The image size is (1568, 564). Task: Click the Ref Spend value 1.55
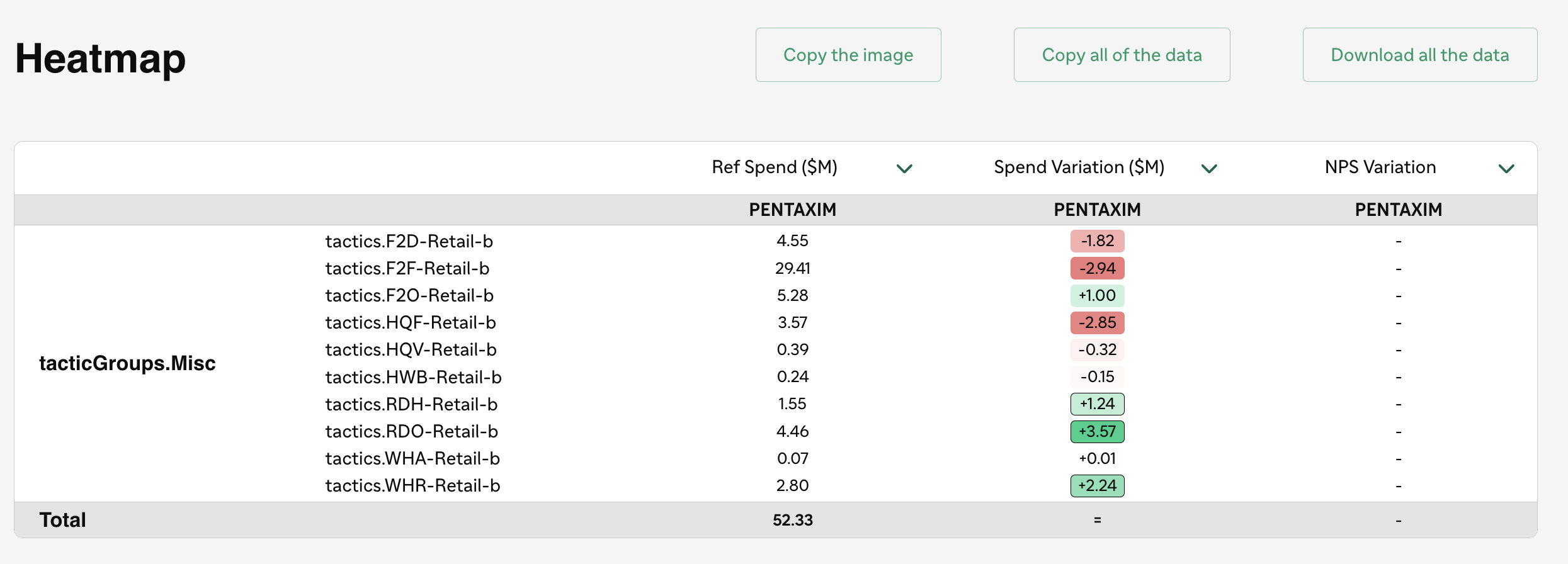[x=793, y=403]
